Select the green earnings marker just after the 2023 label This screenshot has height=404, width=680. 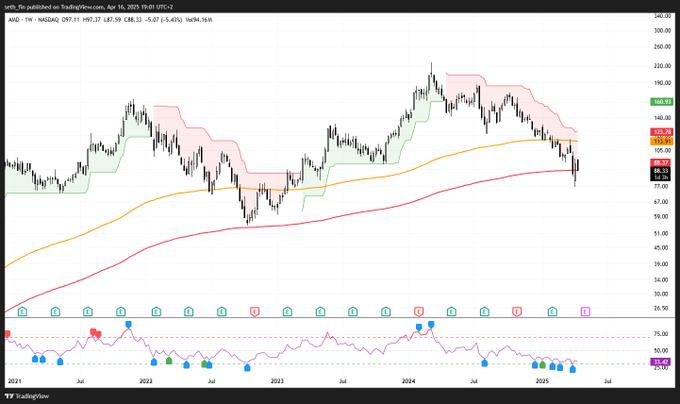click(x=287, y=311)
